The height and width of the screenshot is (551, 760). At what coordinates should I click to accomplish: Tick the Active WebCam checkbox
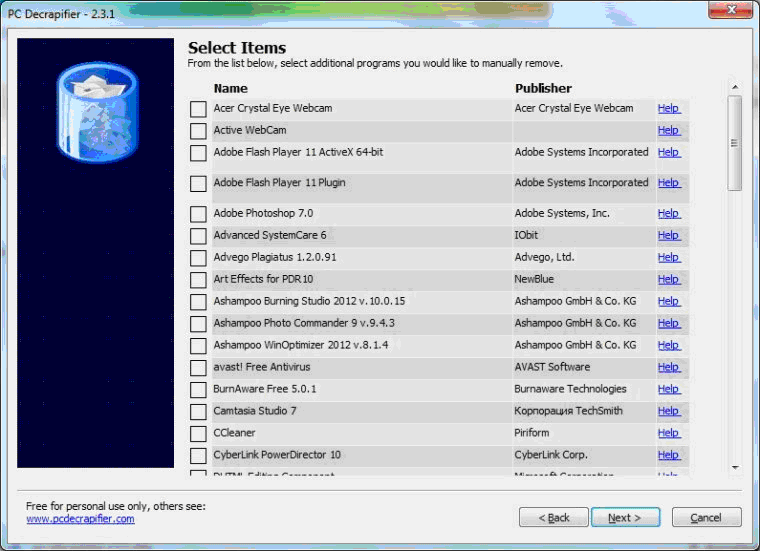(198, 131)
